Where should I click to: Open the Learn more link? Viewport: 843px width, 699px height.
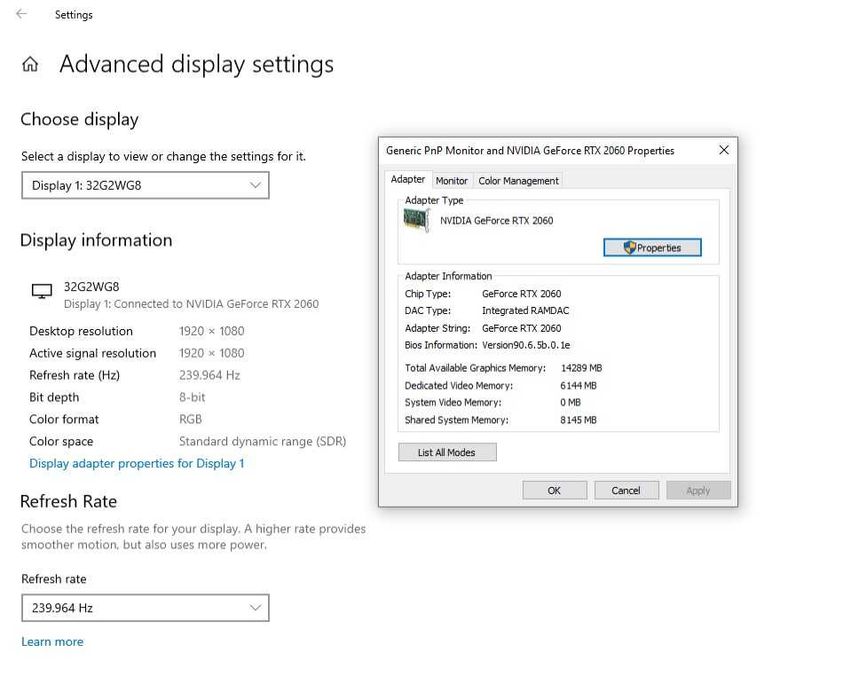point(52,642)
